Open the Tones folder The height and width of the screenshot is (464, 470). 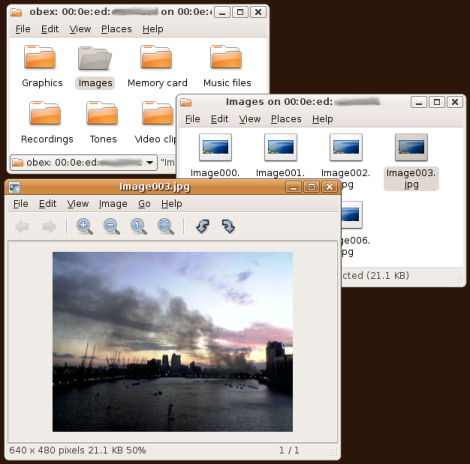point(102,113)
